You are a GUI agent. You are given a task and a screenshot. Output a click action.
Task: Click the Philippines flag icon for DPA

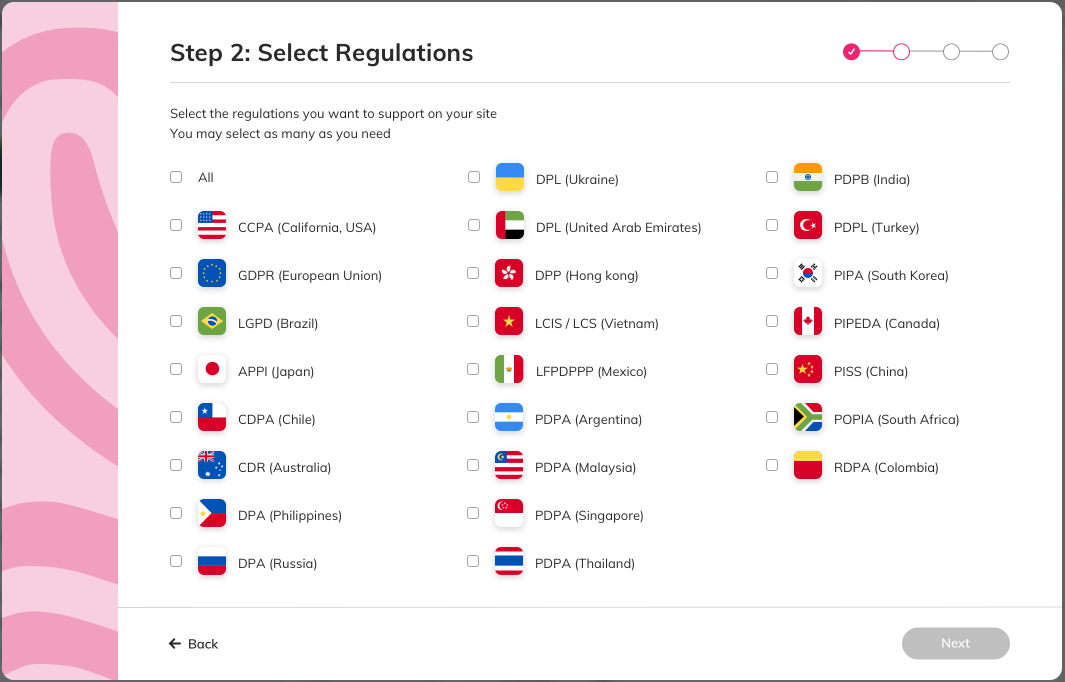[212, 513]
